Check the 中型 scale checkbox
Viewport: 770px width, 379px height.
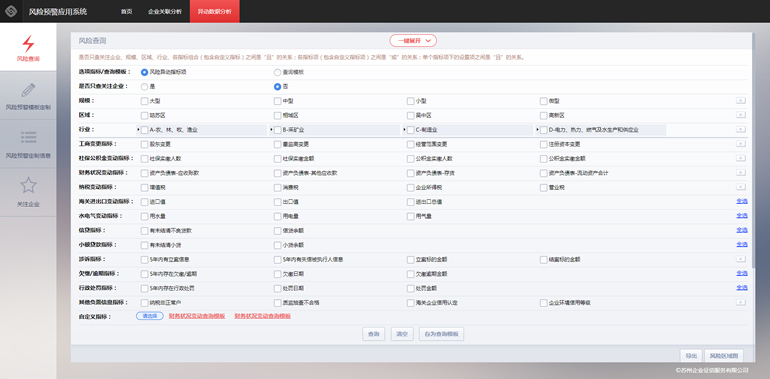pos(277,101)
